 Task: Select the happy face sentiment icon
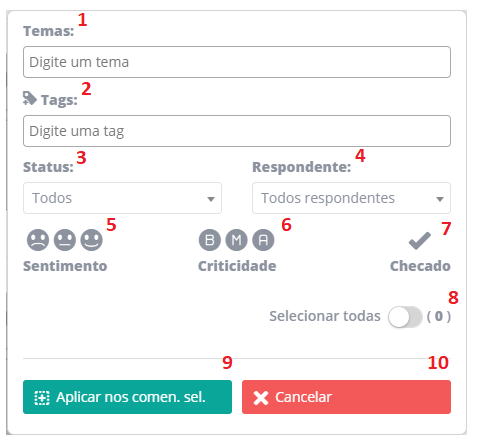[x=92, y=240]
